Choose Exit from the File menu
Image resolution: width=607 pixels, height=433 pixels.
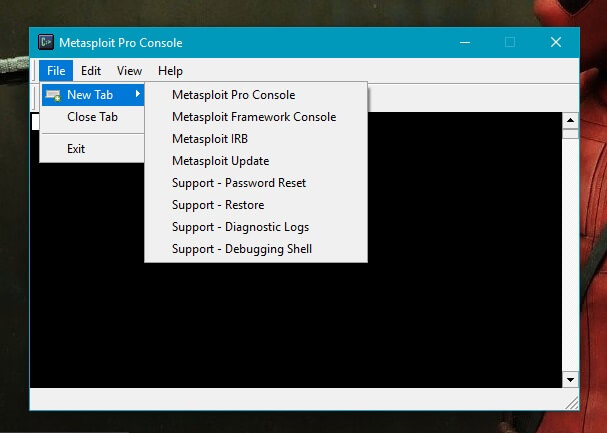pos(93,149)
